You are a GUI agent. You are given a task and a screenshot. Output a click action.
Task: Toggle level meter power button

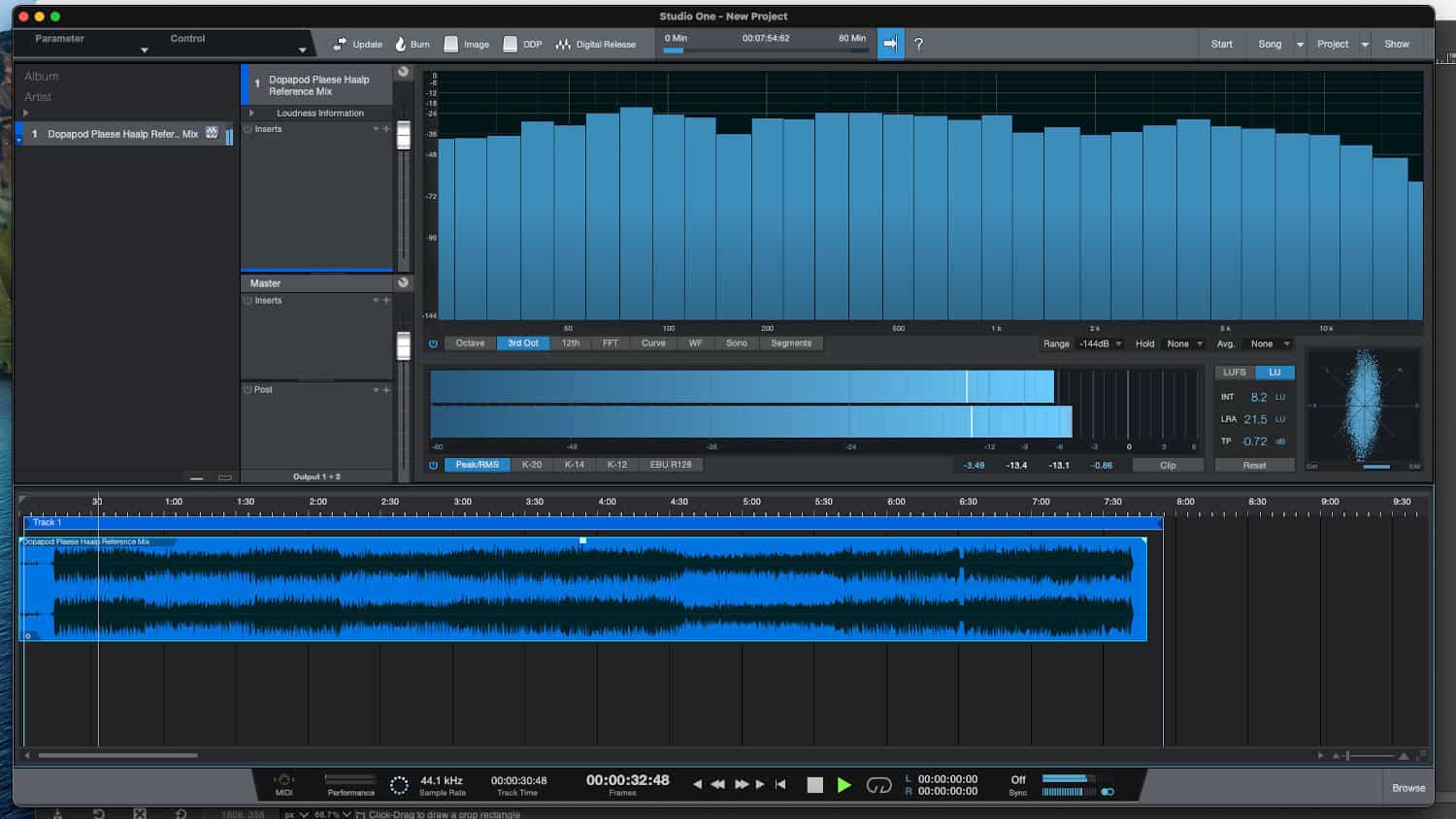coord(433,465)
